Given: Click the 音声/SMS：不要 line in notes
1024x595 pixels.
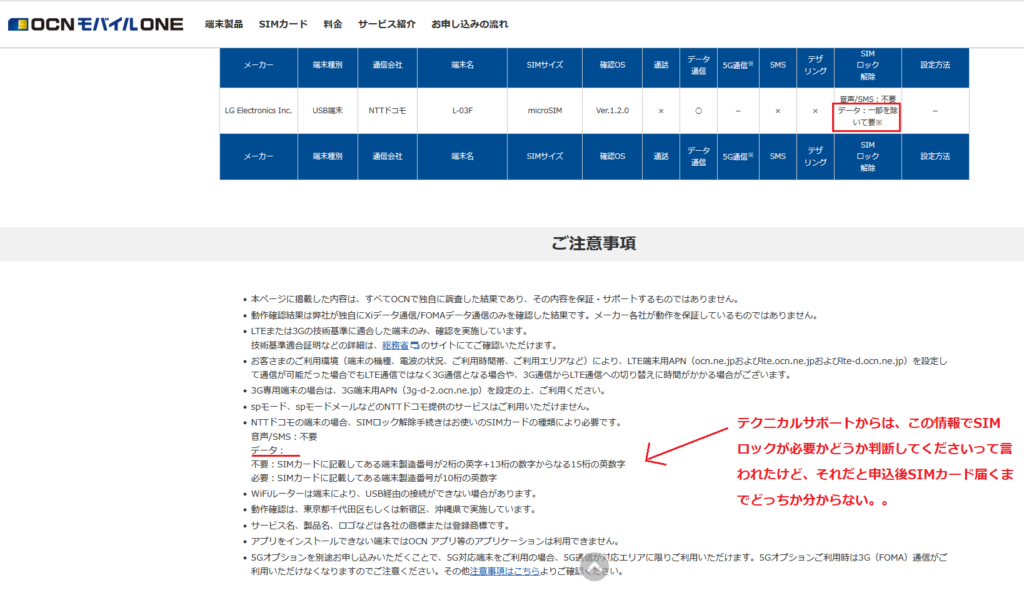Looking at the screenshot, I should [283, 437].
